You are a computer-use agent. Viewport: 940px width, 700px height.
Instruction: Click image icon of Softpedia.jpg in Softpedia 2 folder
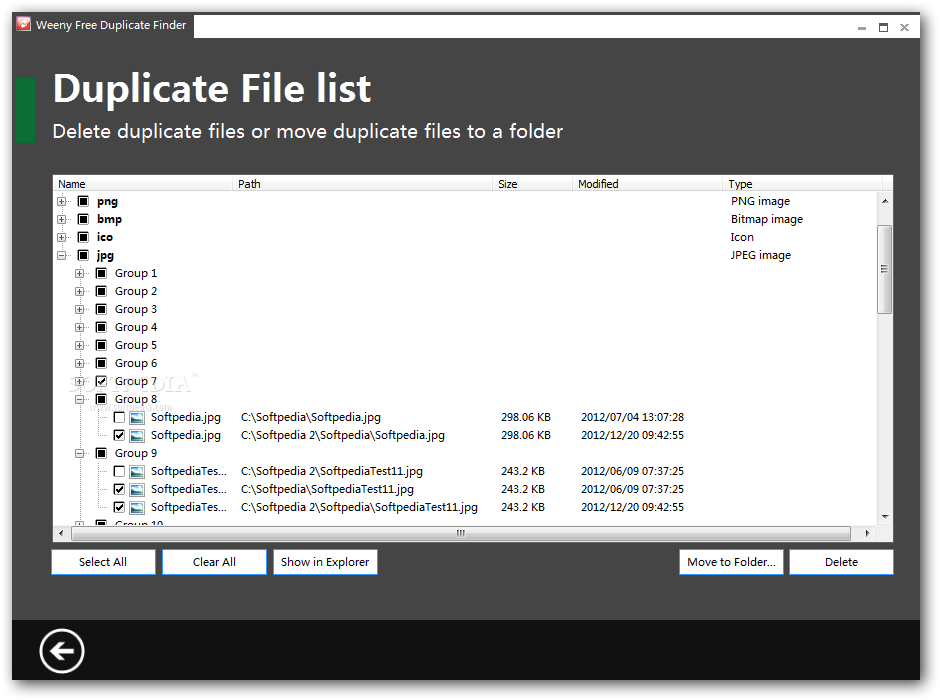pos(137,436)
